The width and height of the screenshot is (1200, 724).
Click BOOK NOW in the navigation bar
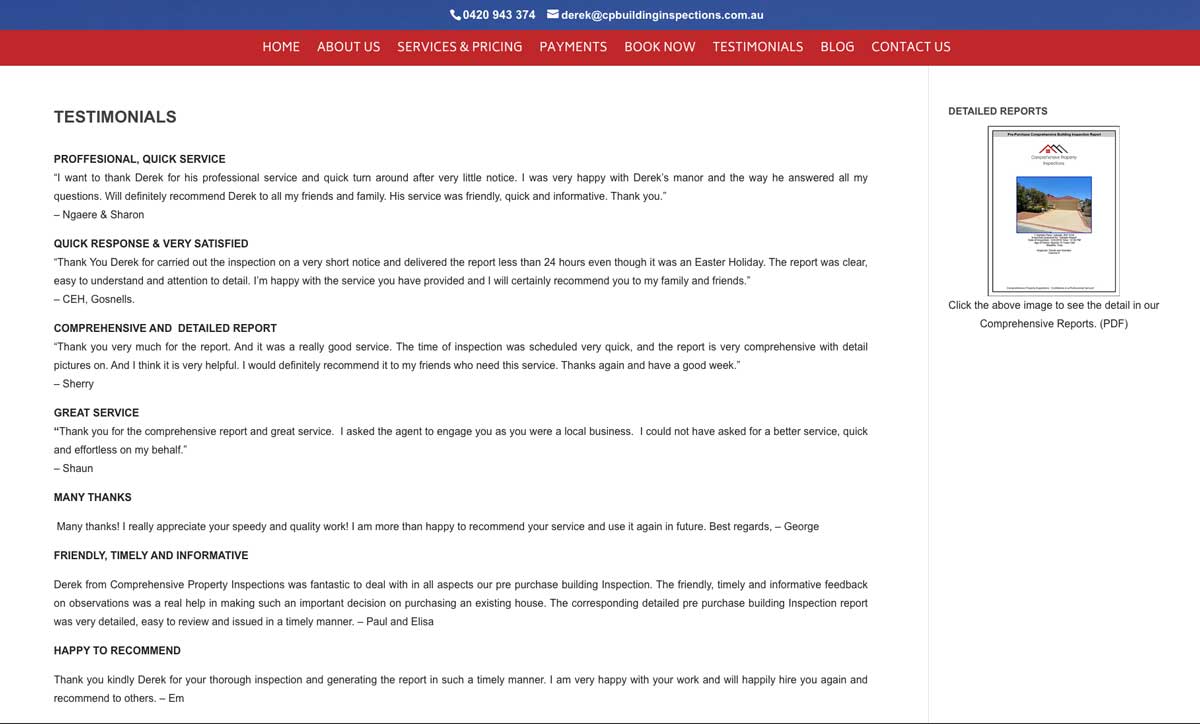659,47
